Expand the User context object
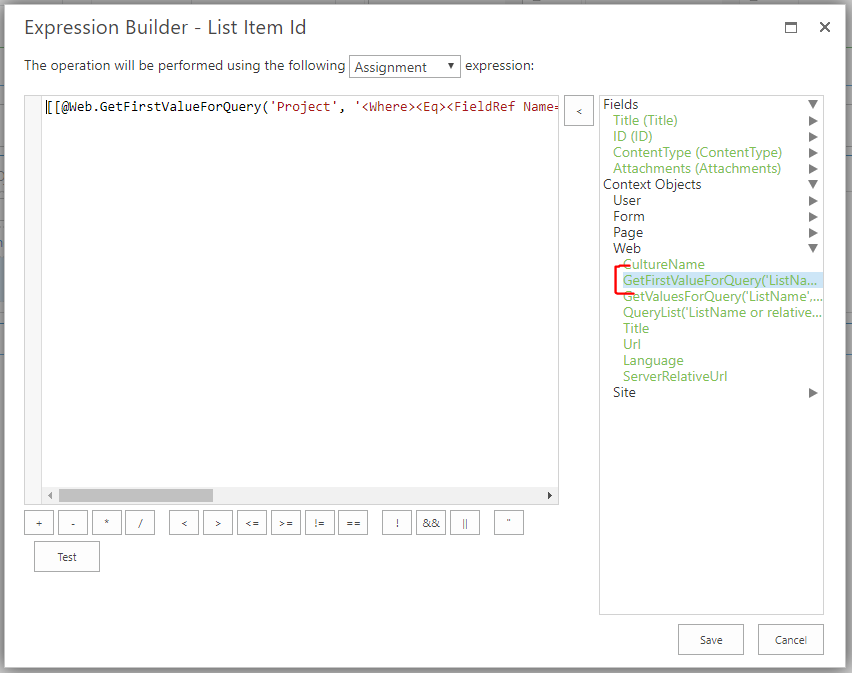Image resolution: width=852 pixels, height=673 pixels. click(x=813, y=200)
